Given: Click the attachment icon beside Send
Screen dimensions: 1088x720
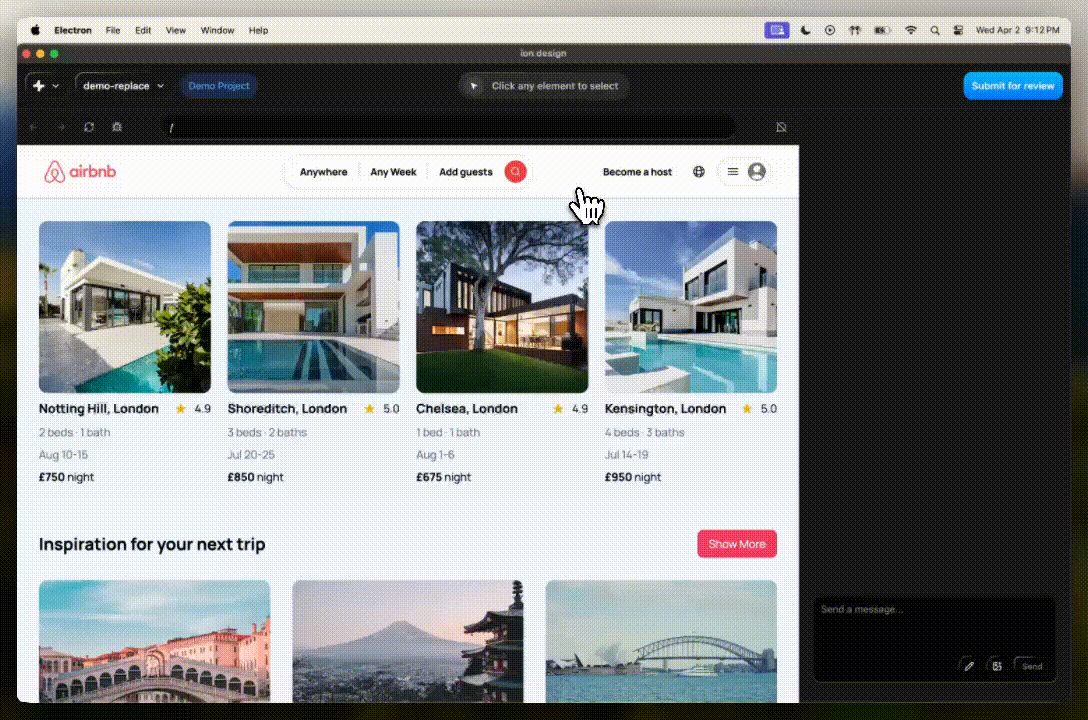Looking at the screenshot, I should 996,666.
